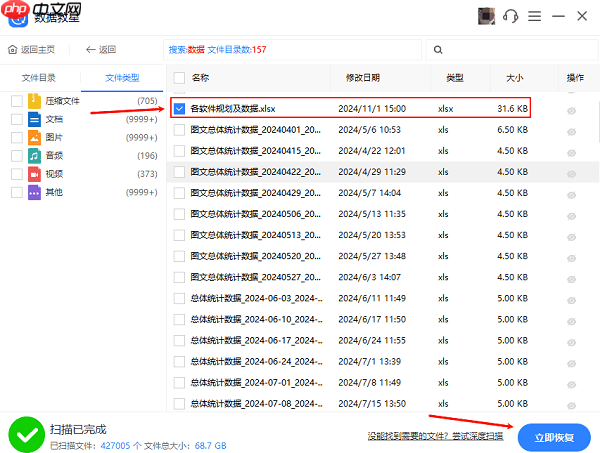This screenshot has width=600, height=453.
Task: Sort by the 大小 column header
Action: tap(515, 78)
